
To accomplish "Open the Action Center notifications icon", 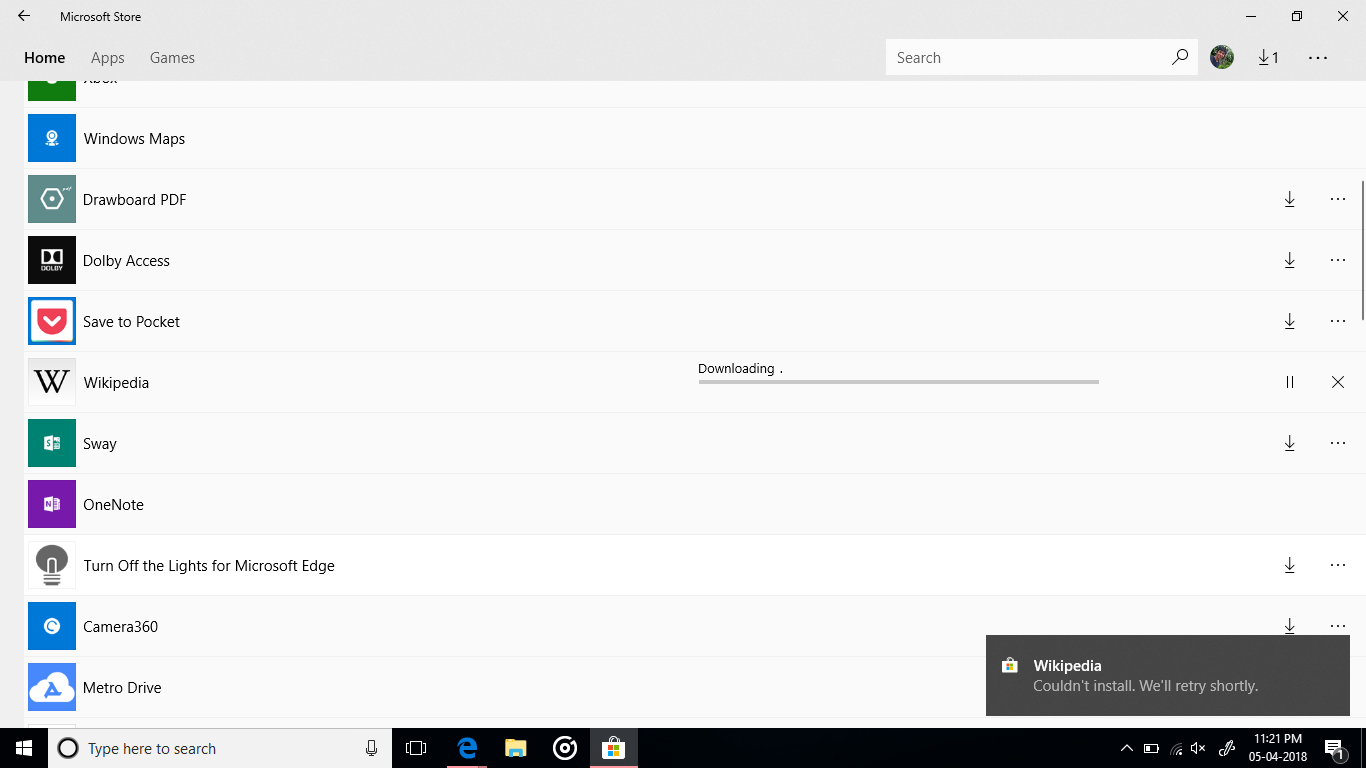I will click(x=1334, y=748).
